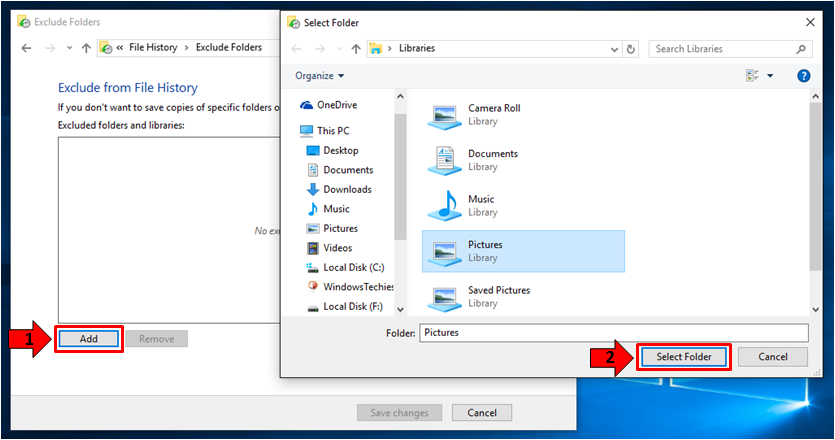Click forward arrow in Exclude Folders window
The height and width of the screenshot is (440, 835).
point(51,48)
